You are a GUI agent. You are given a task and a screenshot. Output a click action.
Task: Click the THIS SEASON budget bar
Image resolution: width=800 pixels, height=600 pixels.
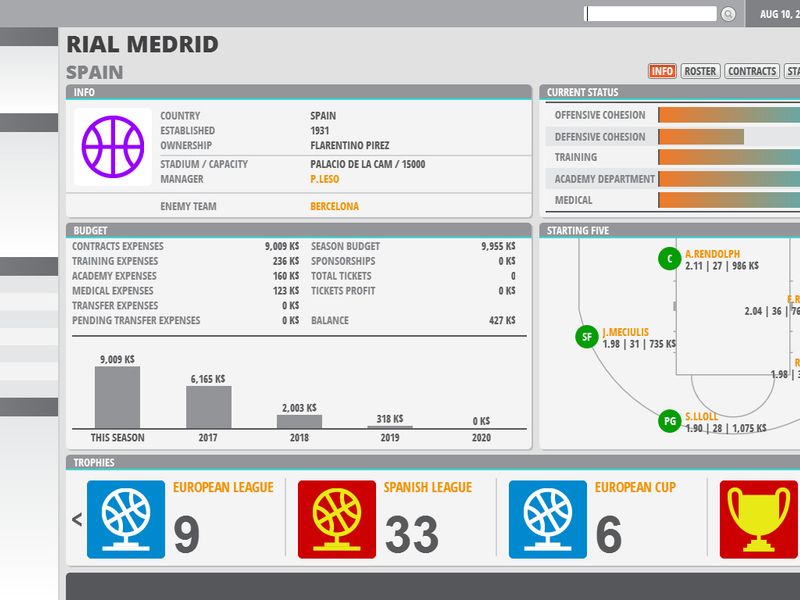coord(117,397)
